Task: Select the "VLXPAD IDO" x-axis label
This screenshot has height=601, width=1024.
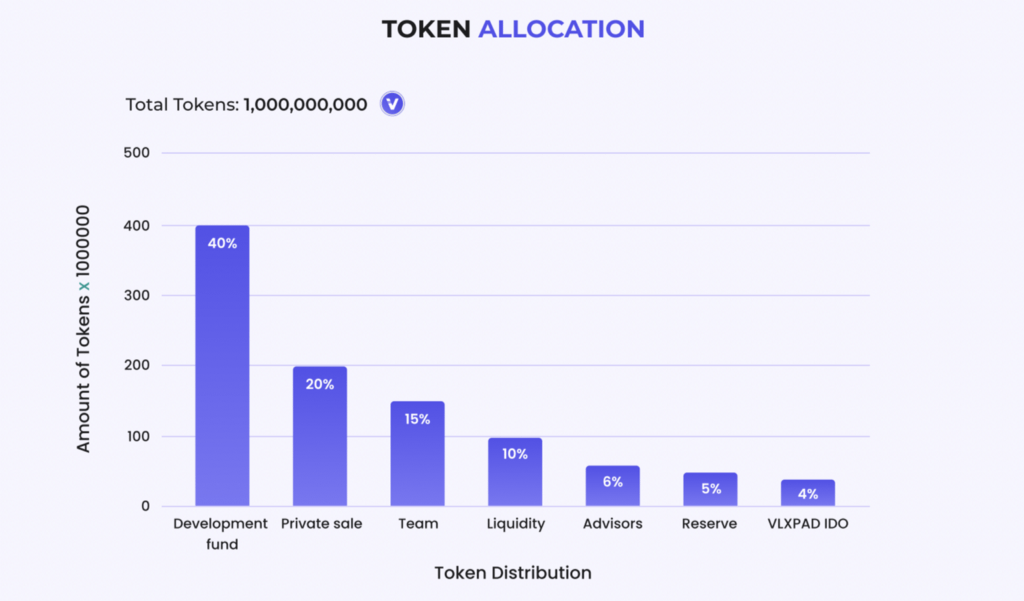Action: tap(808, 523)
